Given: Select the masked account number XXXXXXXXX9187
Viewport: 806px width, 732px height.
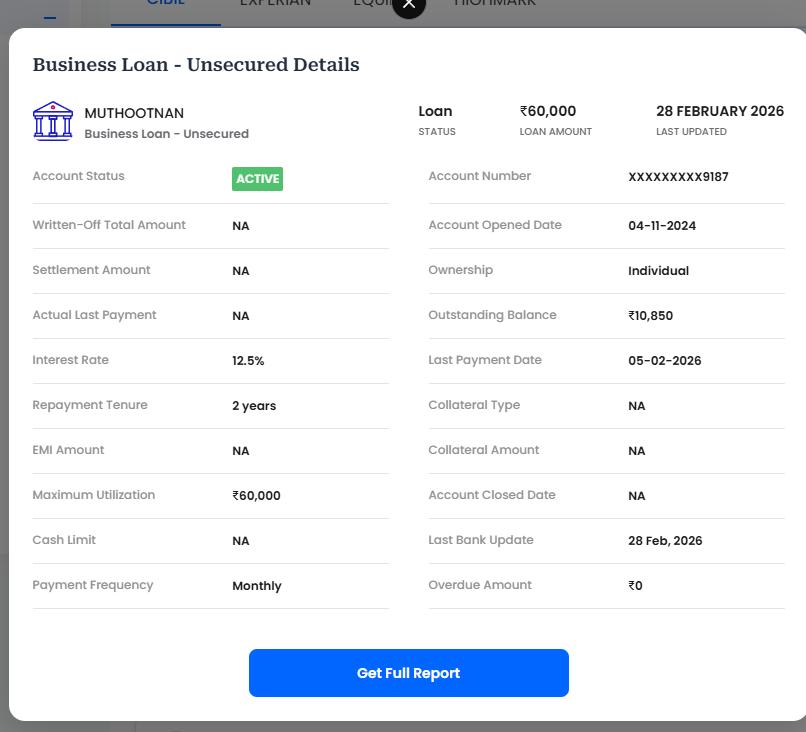Looking at the screenshot, I should pyautogui.click(x=678, y=177).
